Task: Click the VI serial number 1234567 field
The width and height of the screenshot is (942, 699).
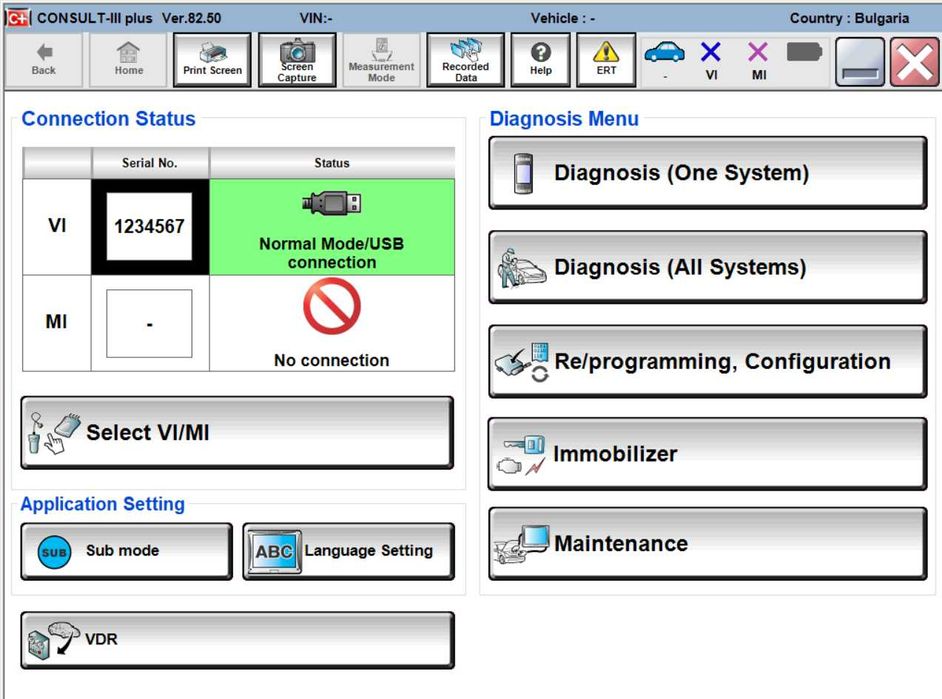Action: click(x=150, y=227)
